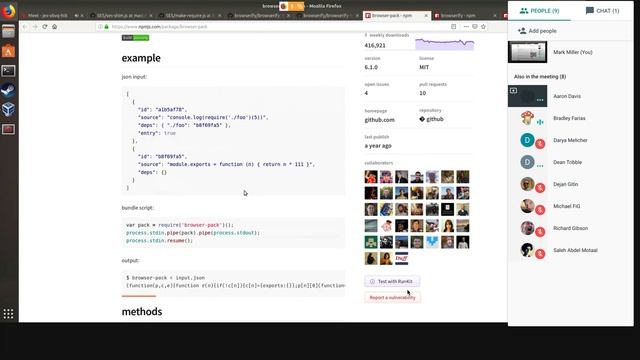The width and height of the screenshot is (640, 360).
Task: Switch to the browserify - npm tab
Action: click(465, 16)
